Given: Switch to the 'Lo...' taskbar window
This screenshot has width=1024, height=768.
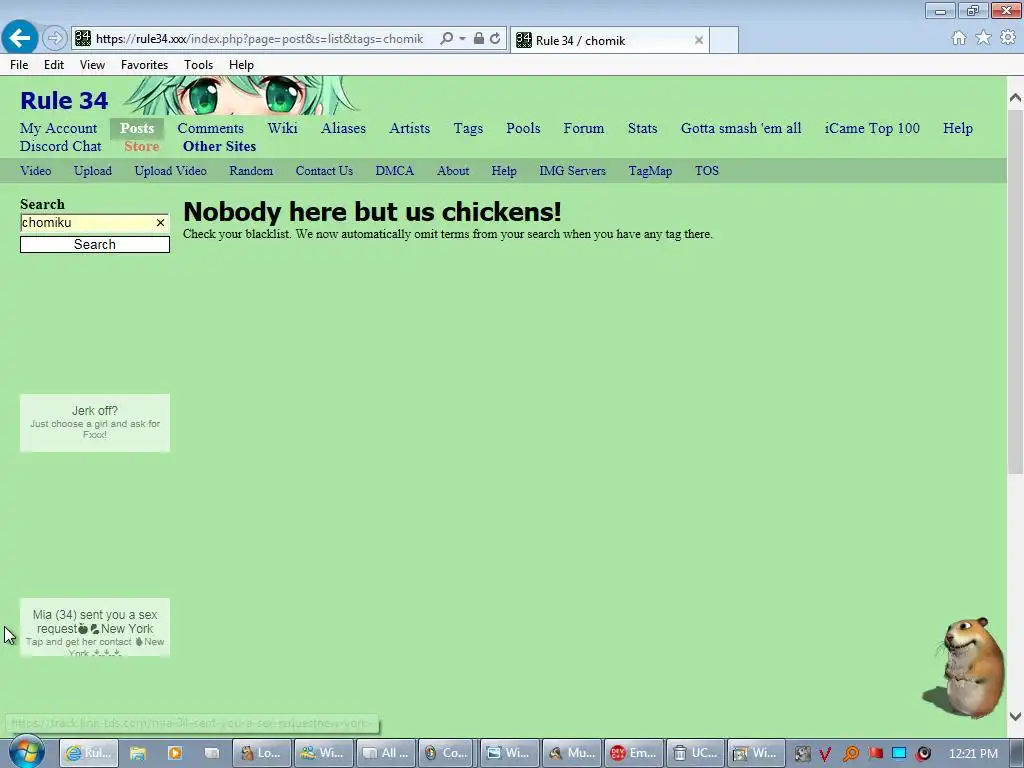Looking at the screenshot, I should (261, 753).
